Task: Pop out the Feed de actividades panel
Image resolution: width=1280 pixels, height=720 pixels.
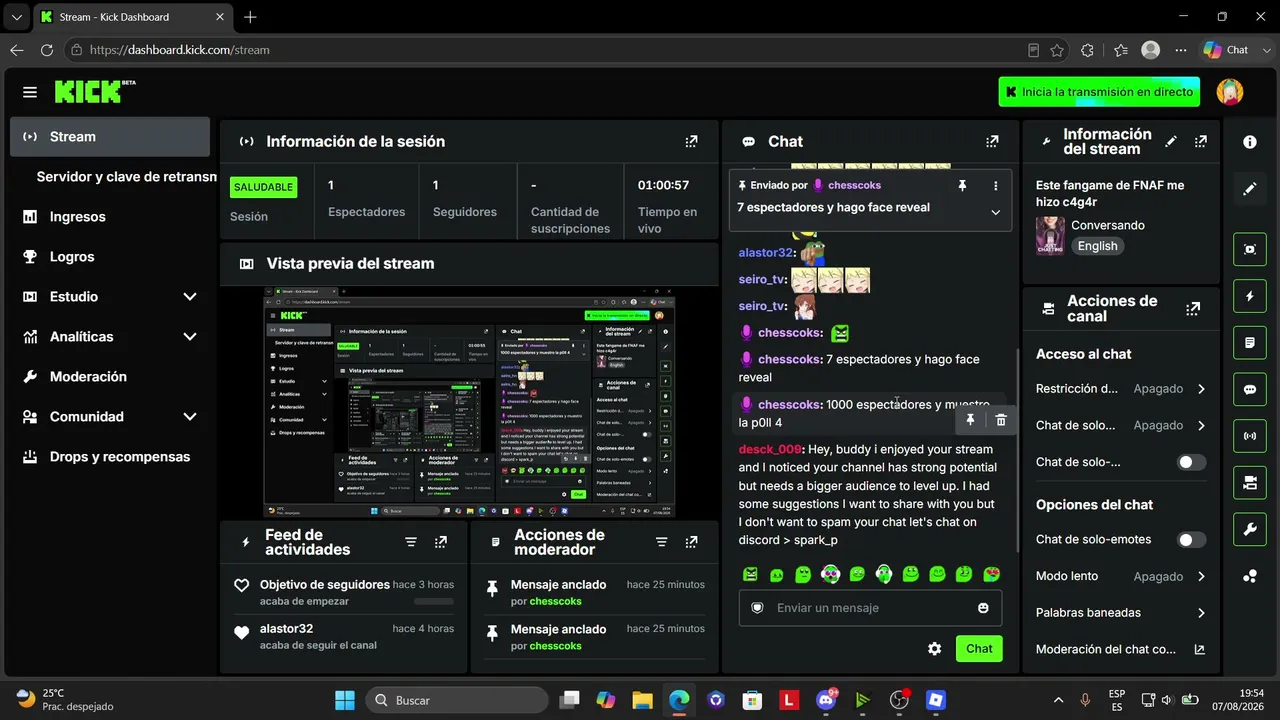Action: 441,542
